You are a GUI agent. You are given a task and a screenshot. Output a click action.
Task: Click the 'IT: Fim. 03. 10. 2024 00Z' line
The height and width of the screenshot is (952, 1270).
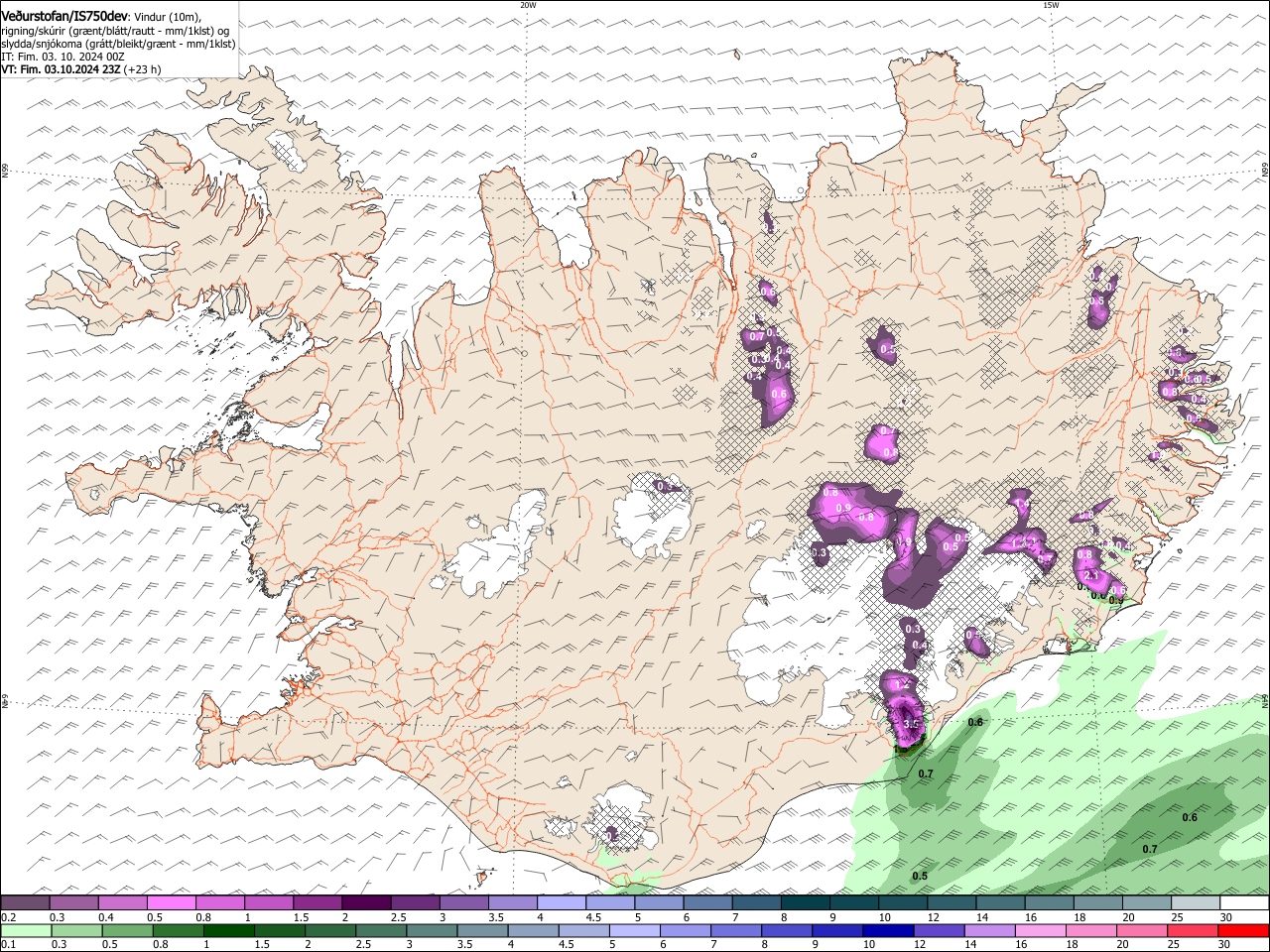coord(63,57)
